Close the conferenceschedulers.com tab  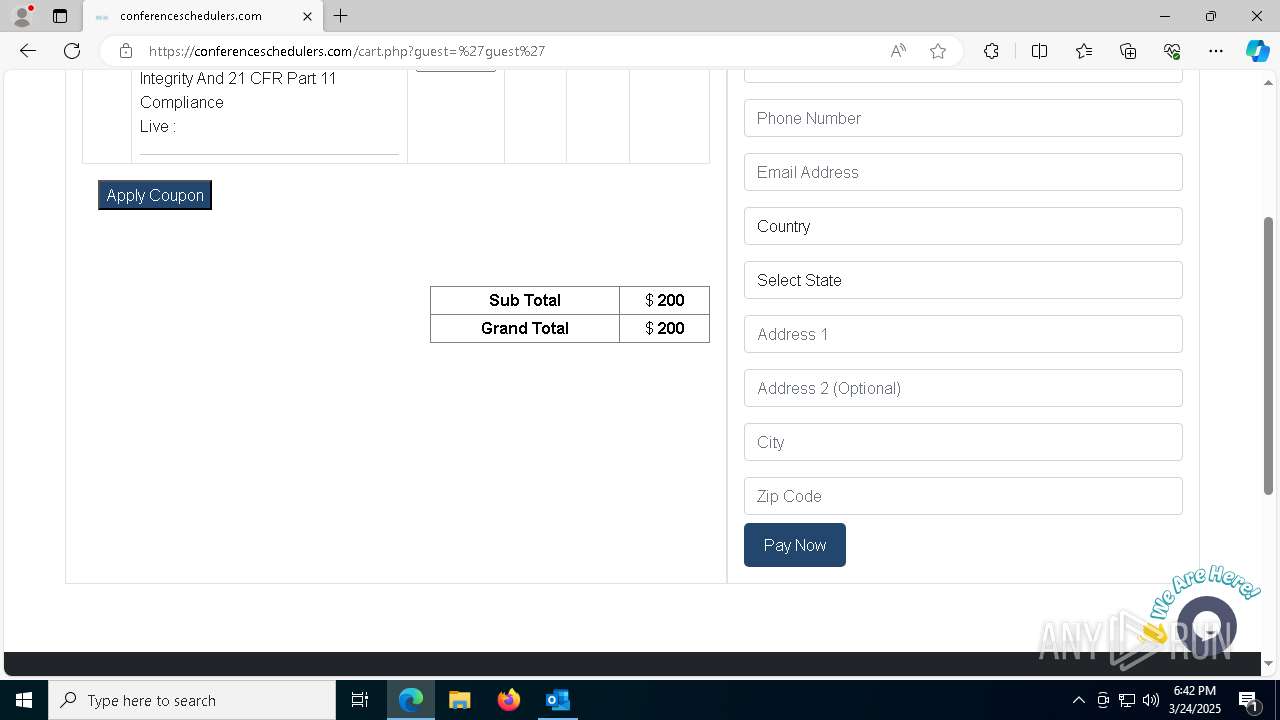(308, 16)
